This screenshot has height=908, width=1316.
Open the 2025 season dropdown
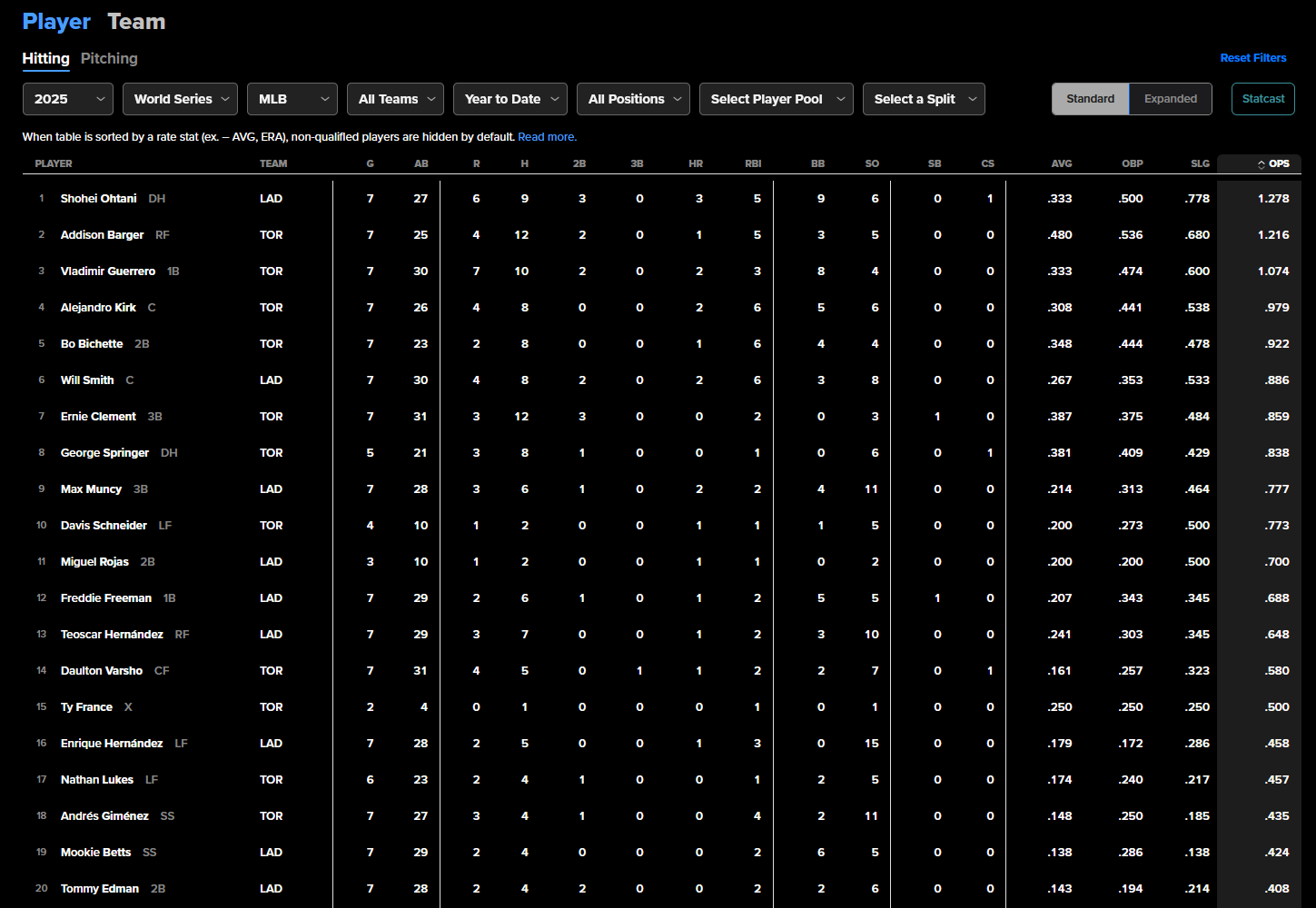tap(68, 99)
